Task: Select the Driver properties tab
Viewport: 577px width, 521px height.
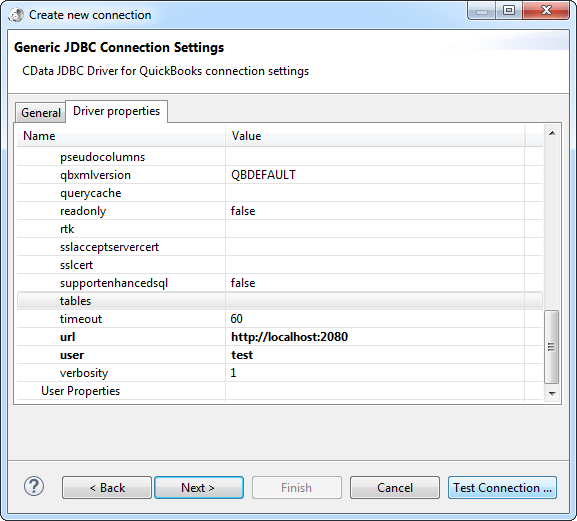Action: (x=116, y=111)
